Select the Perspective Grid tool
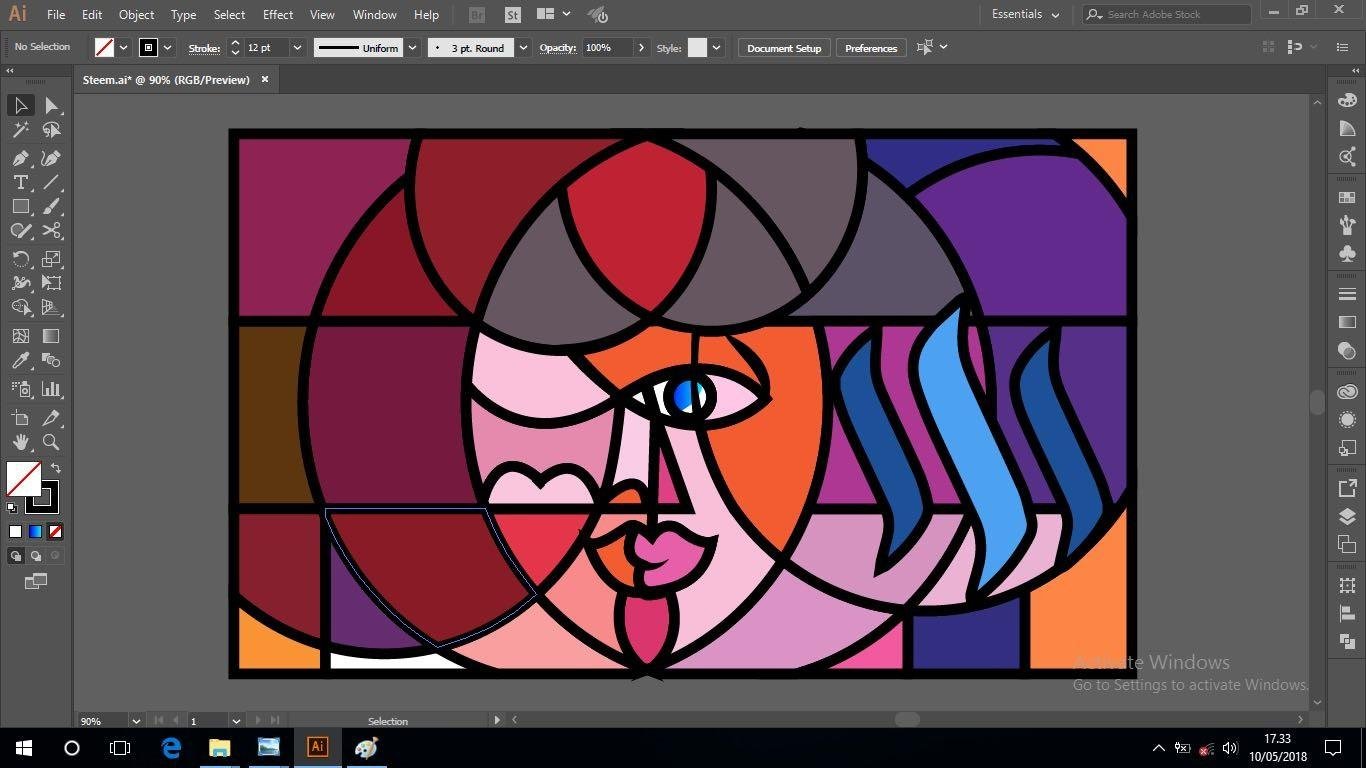Image resolution: width=1366 pixels, height=768 pixels. pos(51,307)
